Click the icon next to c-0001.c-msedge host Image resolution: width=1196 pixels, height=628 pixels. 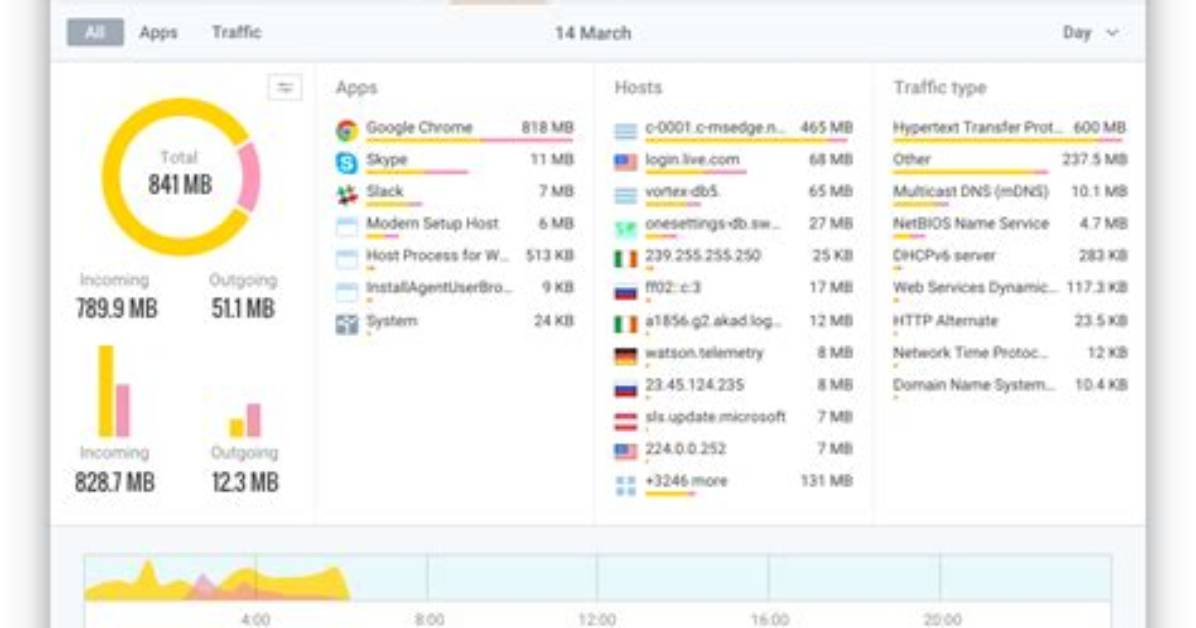pyautogui.click(x=625, y=131)
